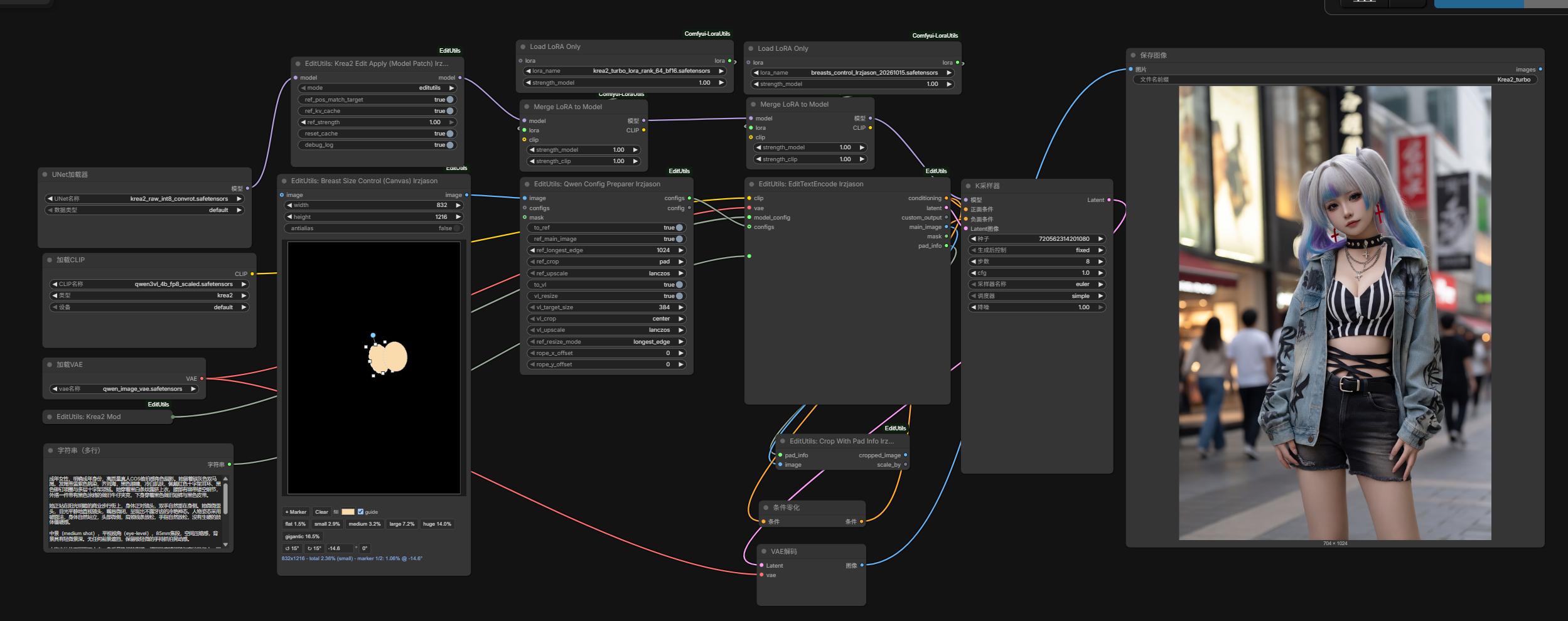
Task: Collapse 加载VAE node via header dot
Action: click(50, 364)
